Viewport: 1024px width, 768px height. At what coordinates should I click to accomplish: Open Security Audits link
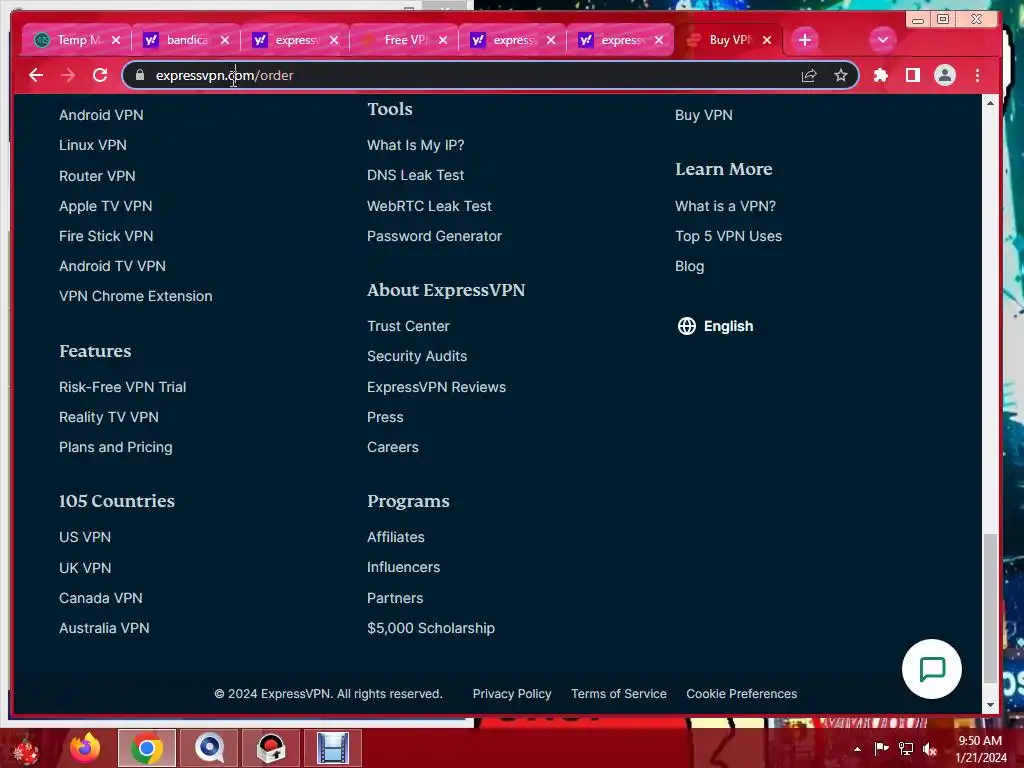(417, 356)
